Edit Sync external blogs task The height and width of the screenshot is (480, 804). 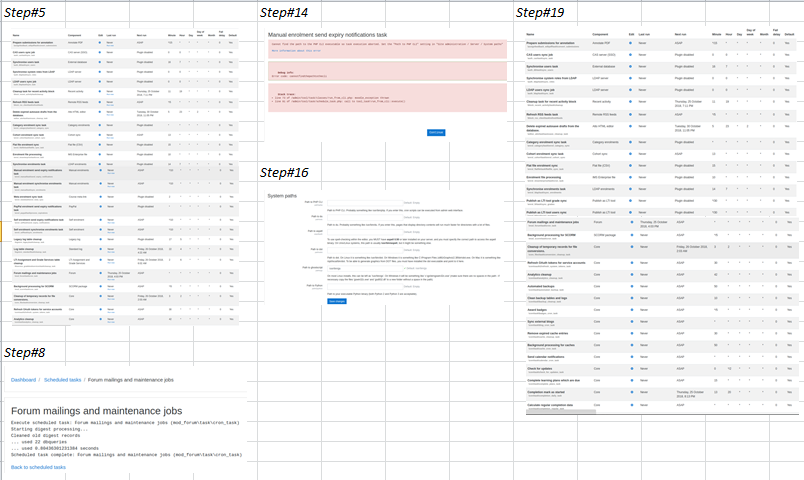click(x=632, y=322)
